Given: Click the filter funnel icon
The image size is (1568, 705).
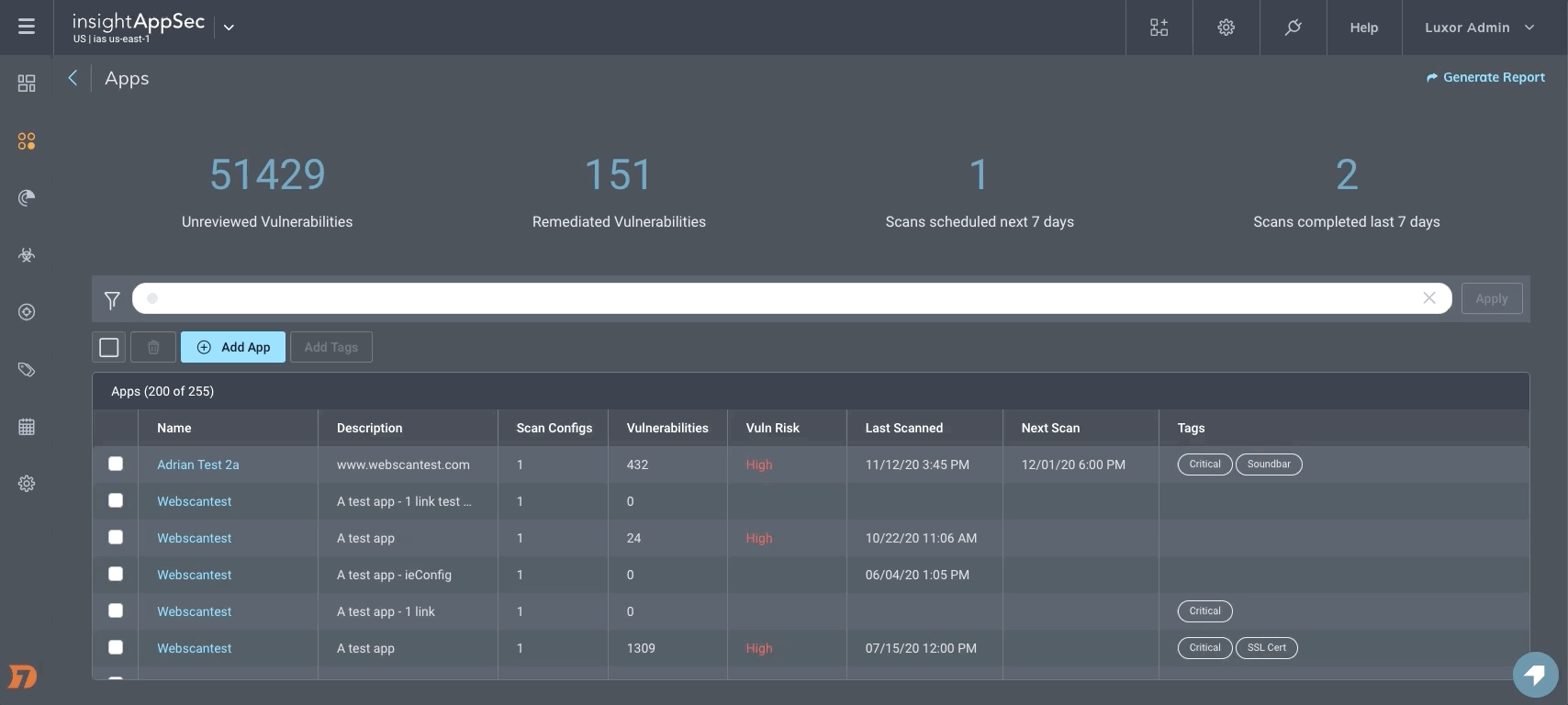Looking at the screenshot, I should tap(112, 299).
